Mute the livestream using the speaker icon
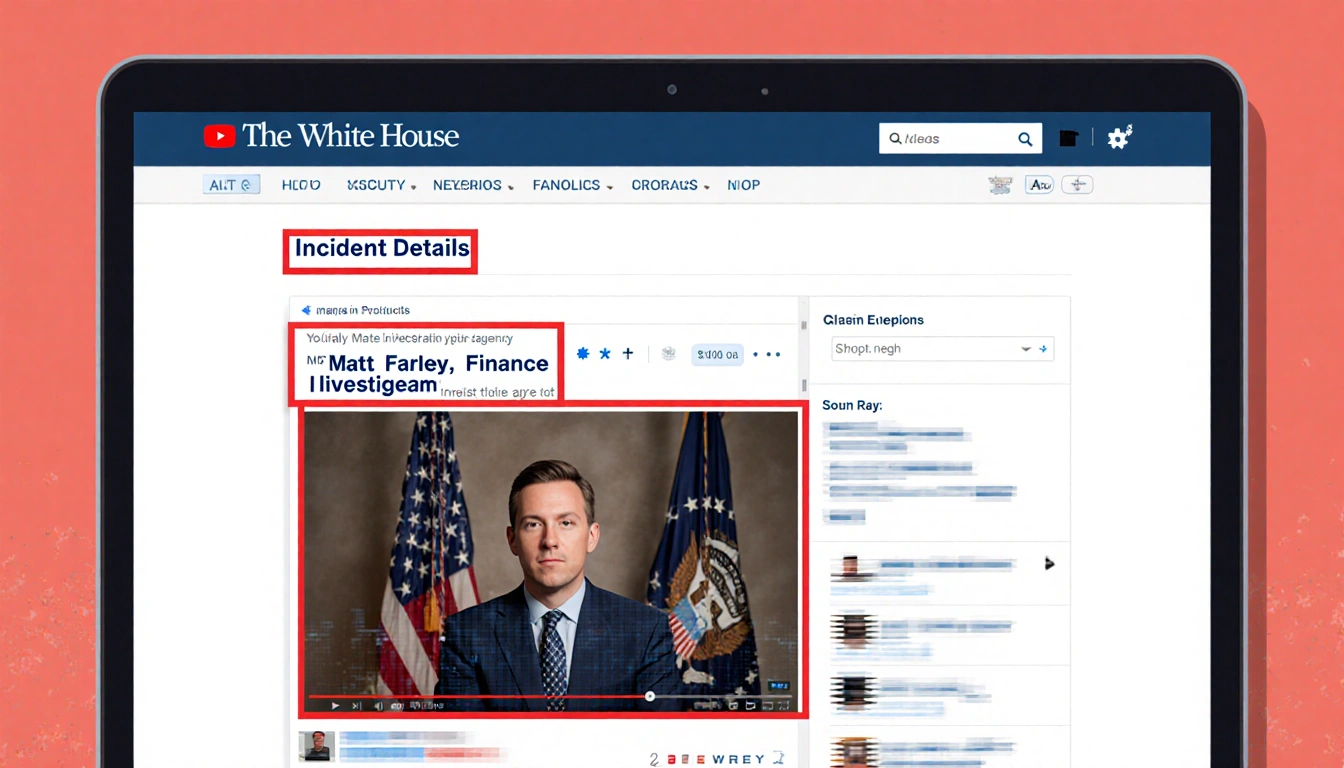1344x768 pixels. pos(378,705)
